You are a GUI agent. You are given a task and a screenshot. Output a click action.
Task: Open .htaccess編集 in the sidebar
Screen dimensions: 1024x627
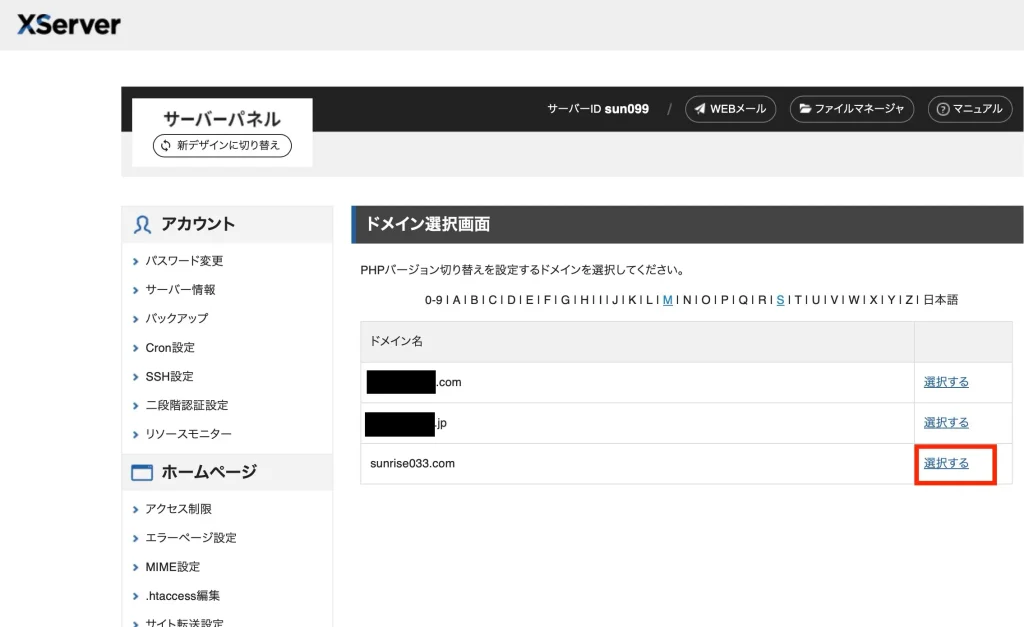pos(182,596)
